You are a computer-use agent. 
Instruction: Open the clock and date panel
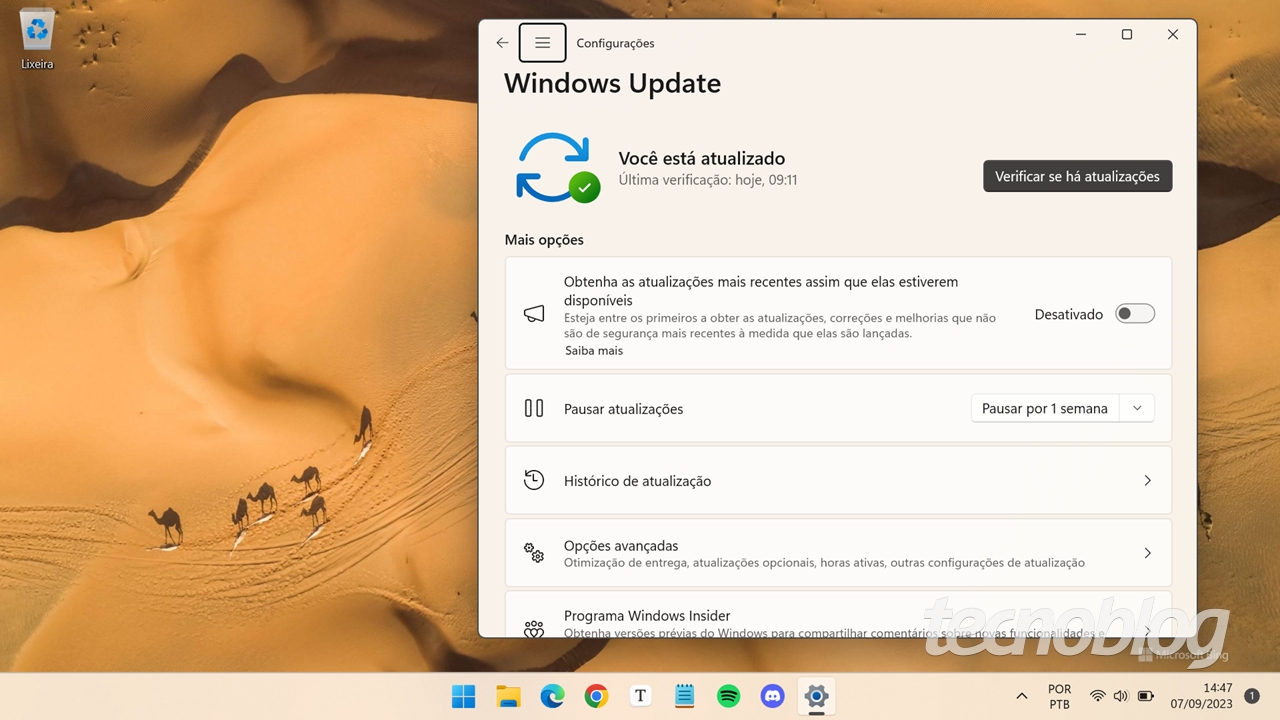pos(1217,696)
